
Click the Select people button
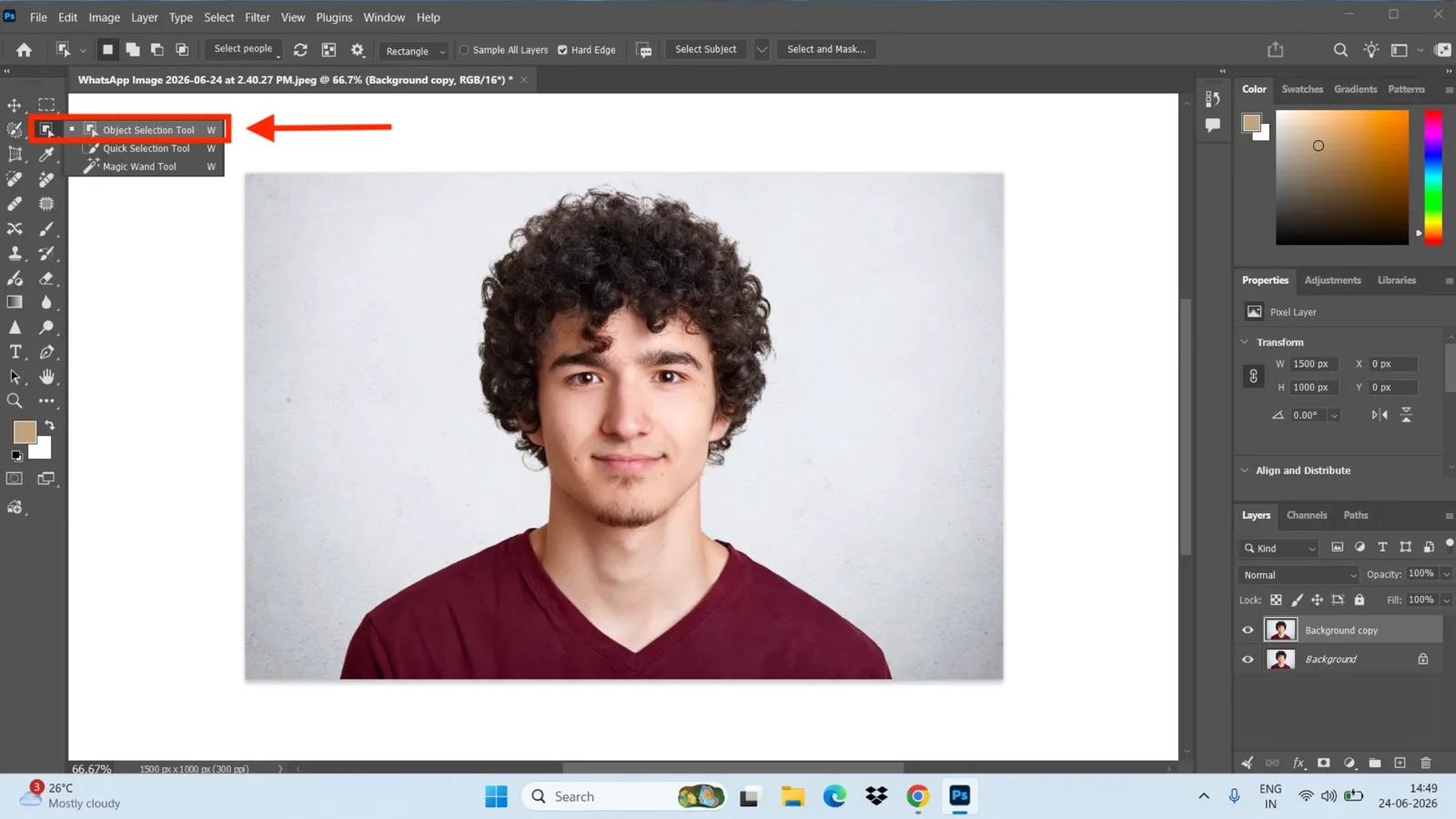[243, 49]
